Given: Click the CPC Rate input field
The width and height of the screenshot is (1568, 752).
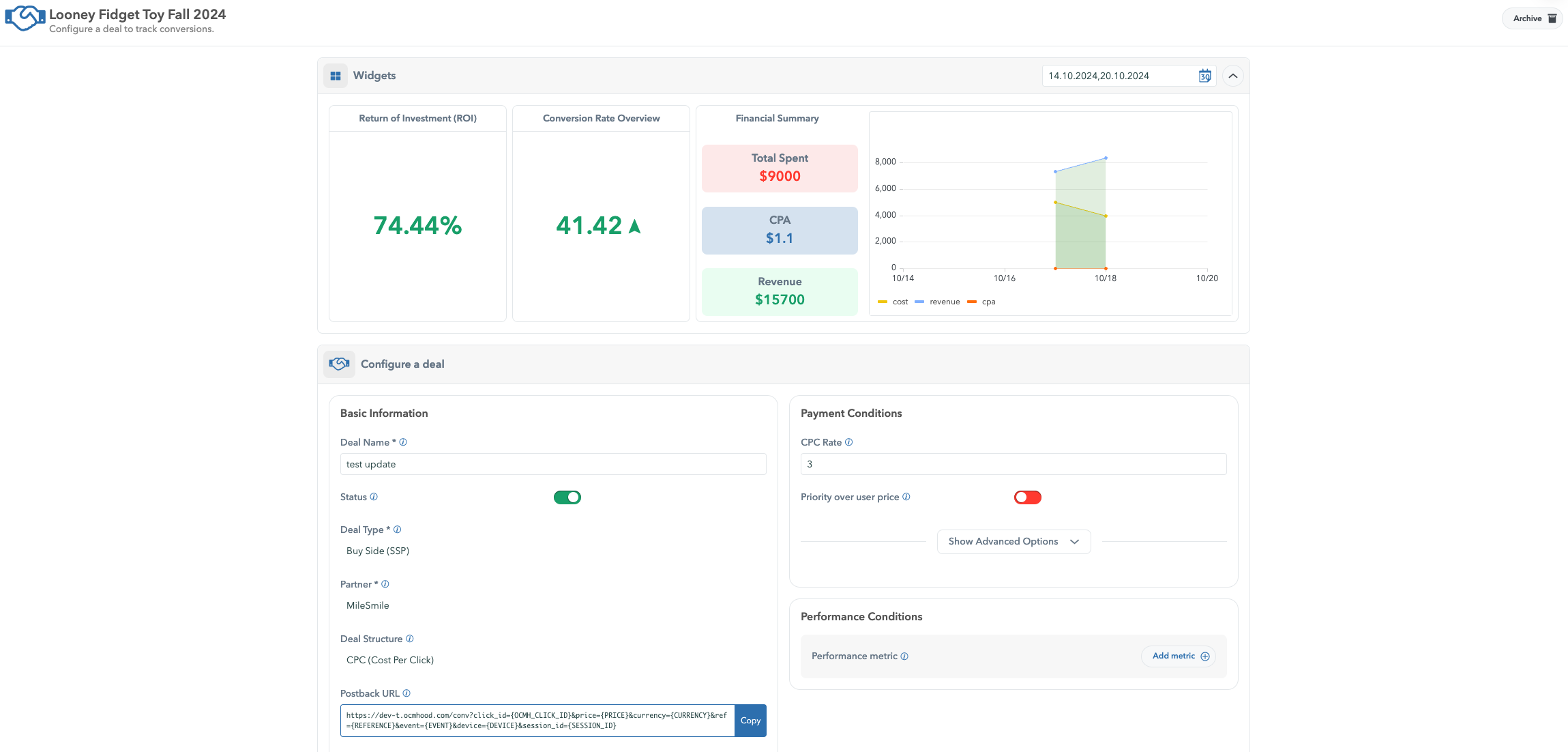Looking at the screenshot, I should click(x=1014, y=464).
